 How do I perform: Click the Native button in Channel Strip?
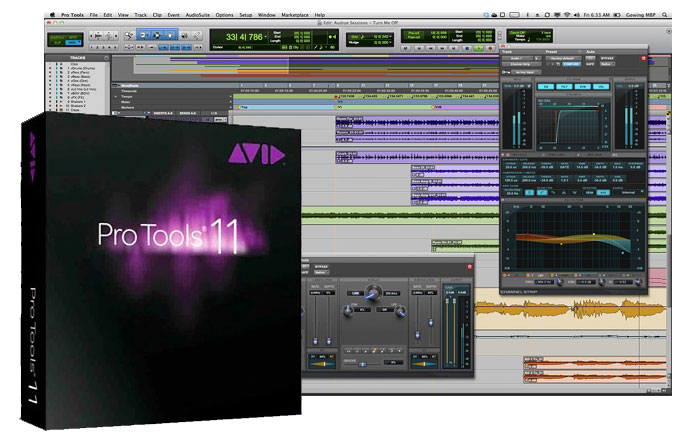pyautogui.click(x=607, y=64)
